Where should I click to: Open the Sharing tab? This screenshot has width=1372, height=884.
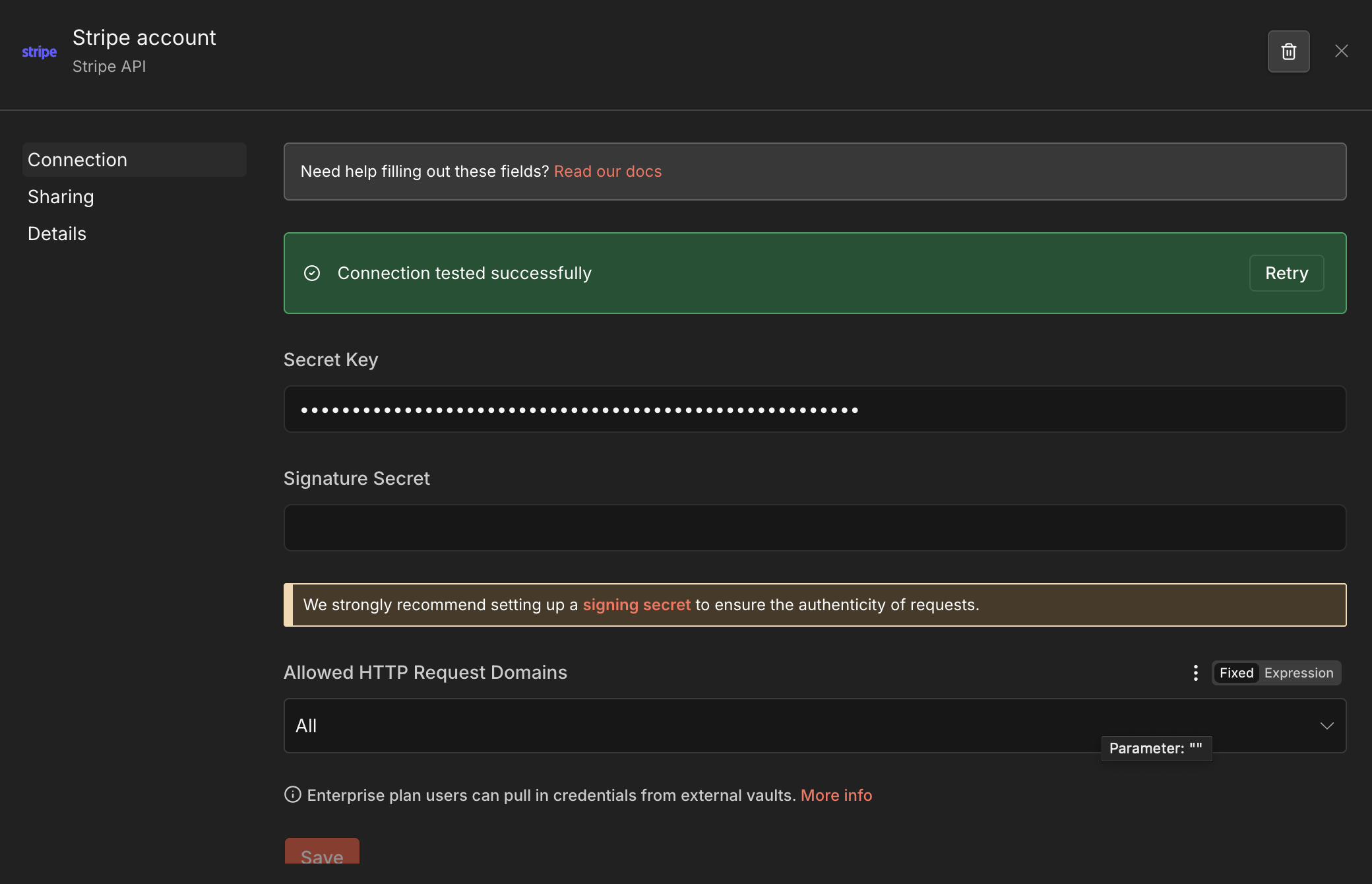(x=135, y=197)
